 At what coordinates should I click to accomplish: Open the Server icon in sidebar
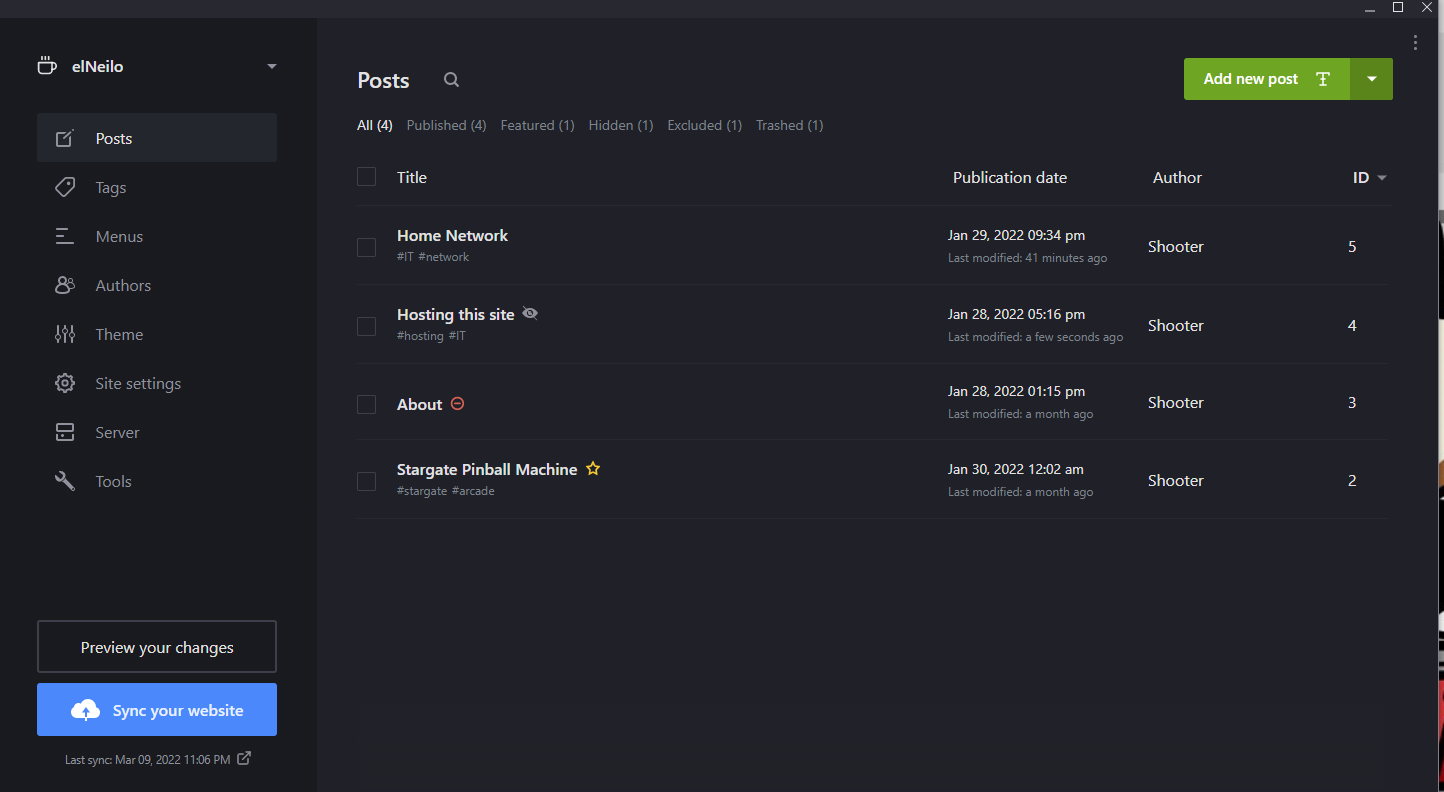[x=65, y=432]
